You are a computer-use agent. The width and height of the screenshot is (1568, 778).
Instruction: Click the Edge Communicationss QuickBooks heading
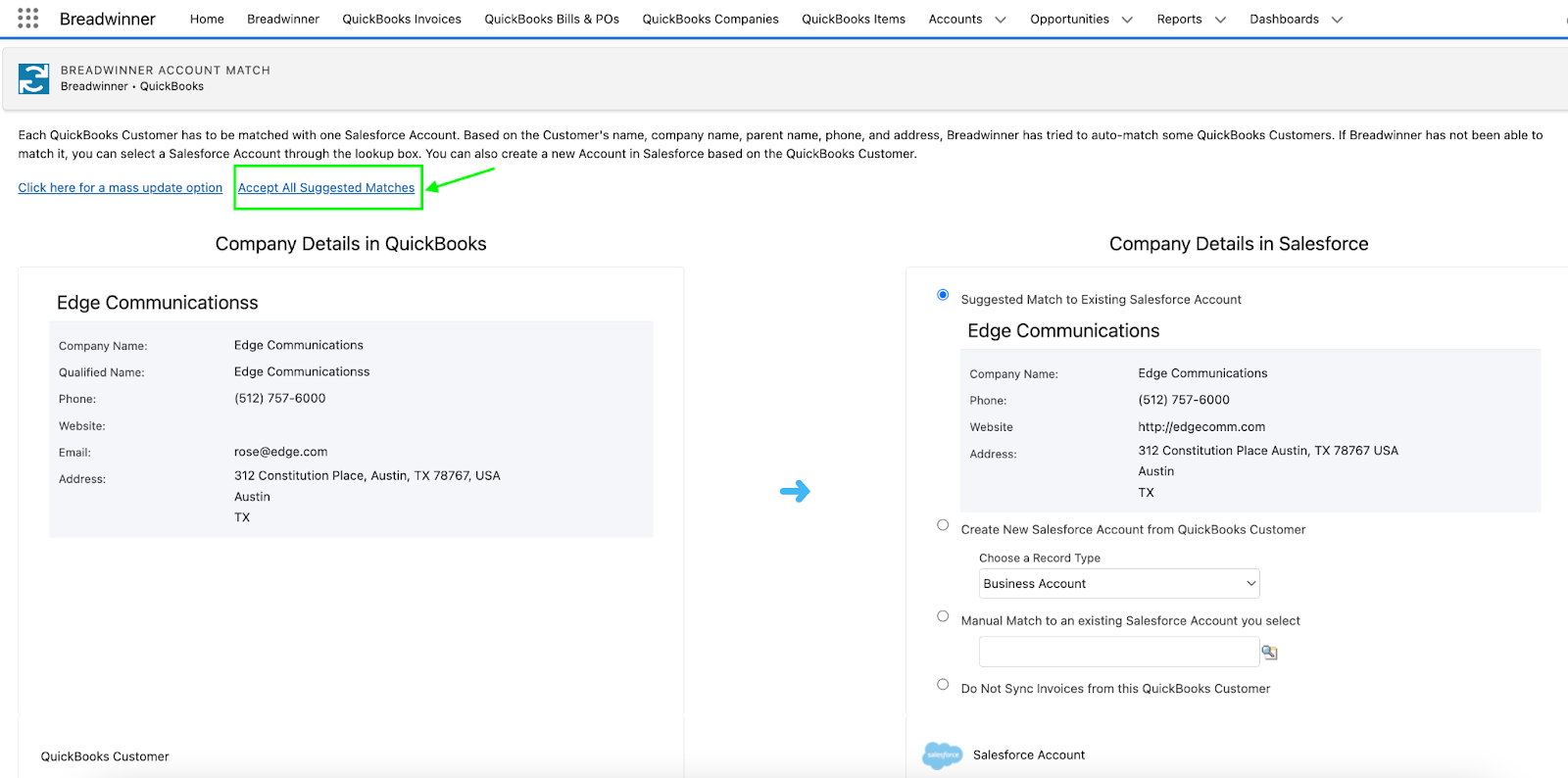[158, 303]
